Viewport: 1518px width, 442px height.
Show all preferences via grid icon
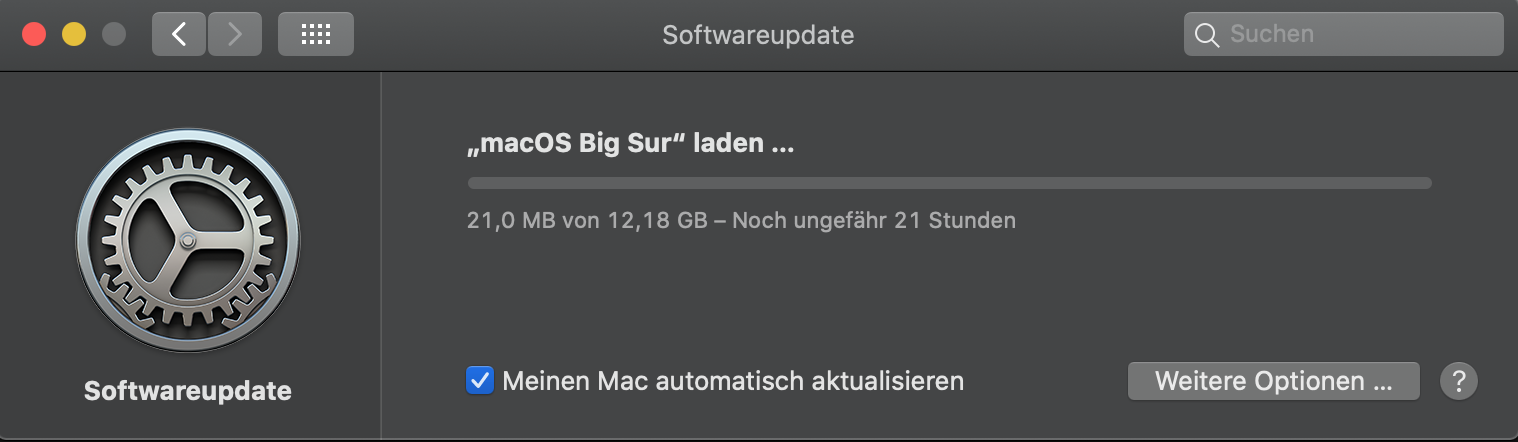pos(315,35)
